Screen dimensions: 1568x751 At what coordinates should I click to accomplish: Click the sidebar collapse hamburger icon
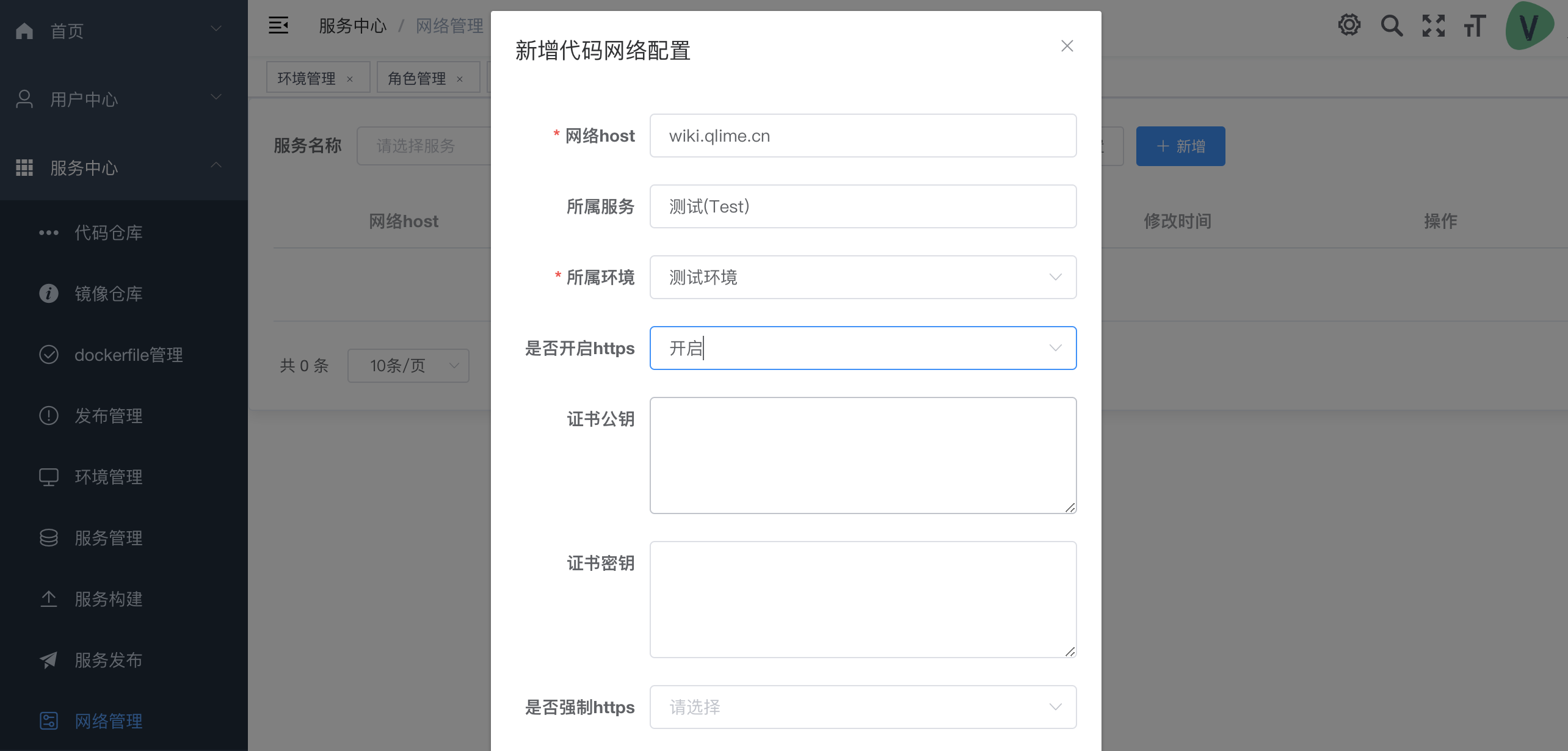pos(278,26)
